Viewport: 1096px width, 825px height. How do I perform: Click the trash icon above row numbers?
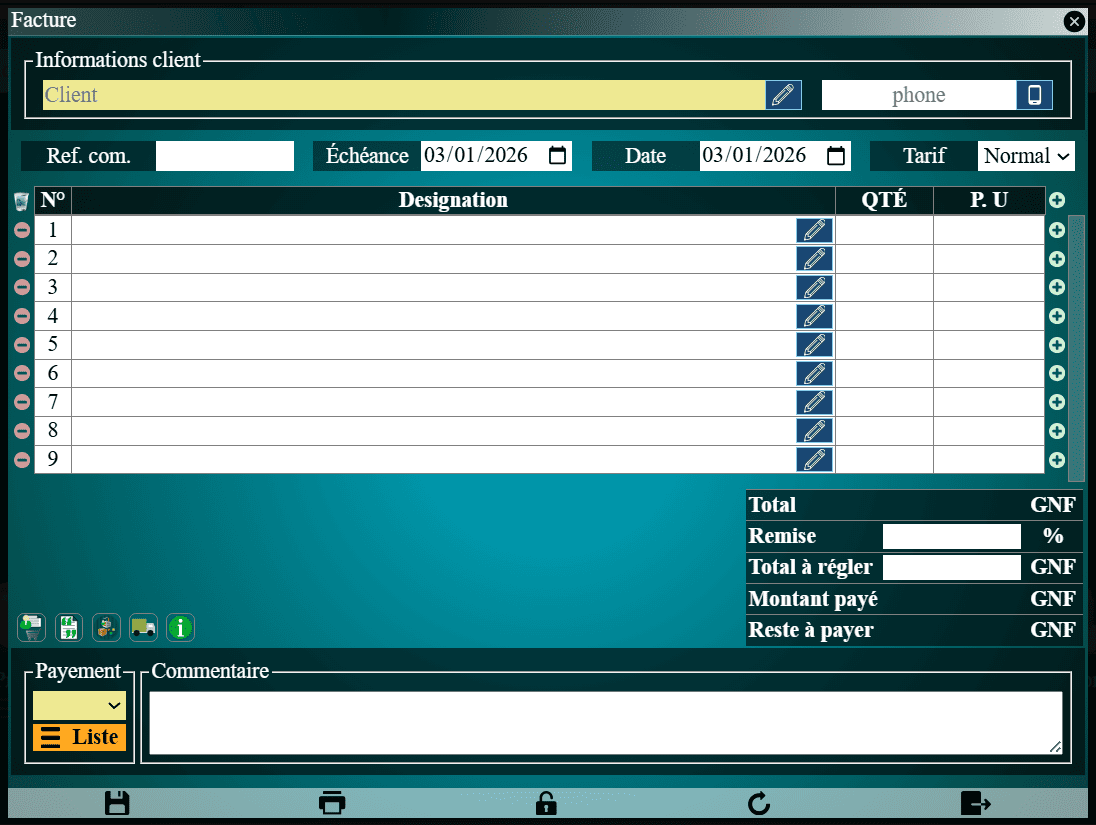[21, 202]
